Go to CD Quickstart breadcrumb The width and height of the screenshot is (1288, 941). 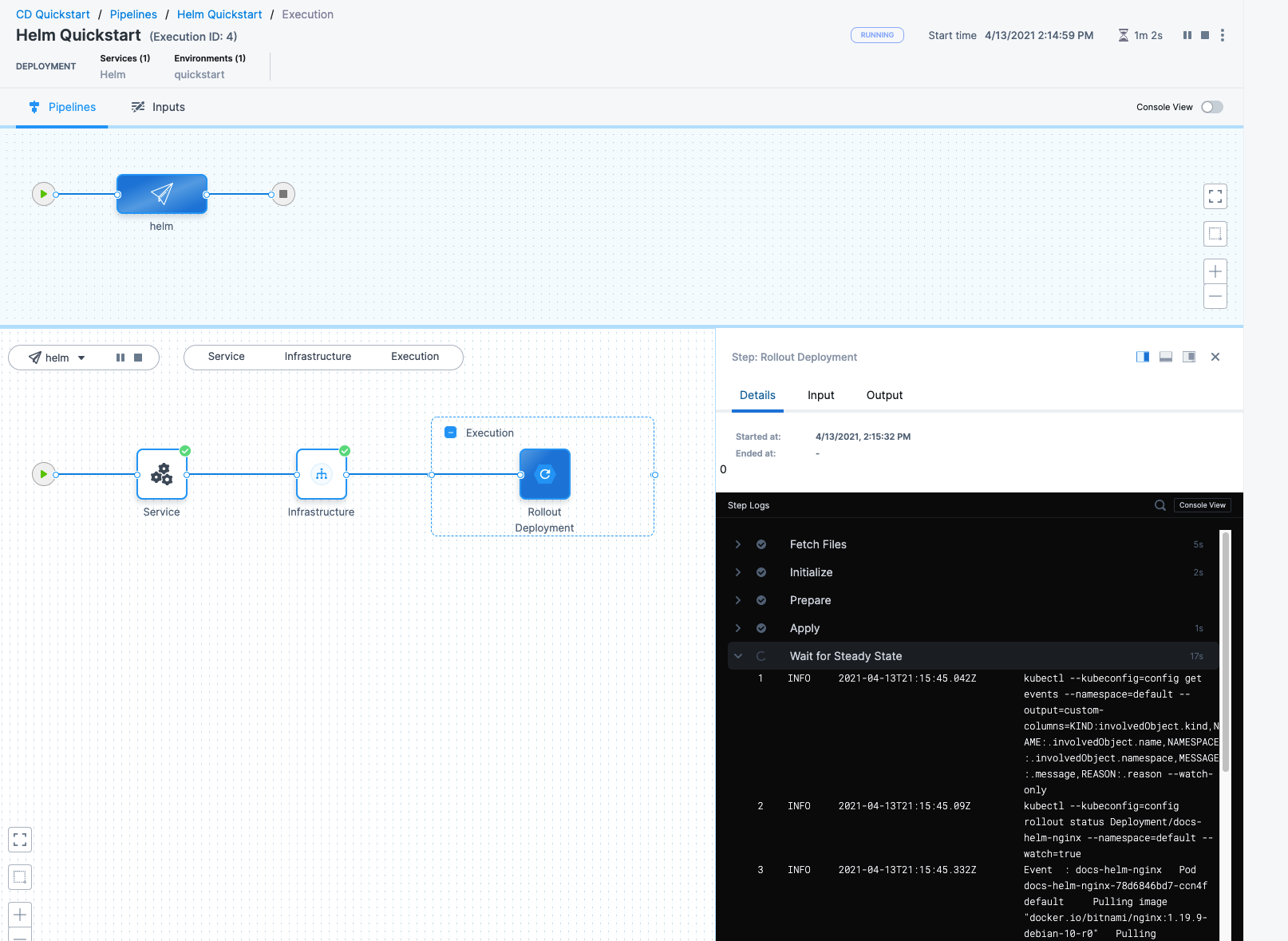pyautogui.click(x=53, y=14)
